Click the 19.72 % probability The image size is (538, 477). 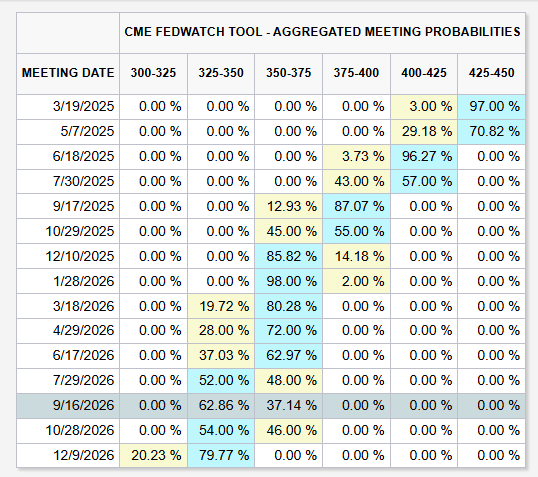pos(221,306)
